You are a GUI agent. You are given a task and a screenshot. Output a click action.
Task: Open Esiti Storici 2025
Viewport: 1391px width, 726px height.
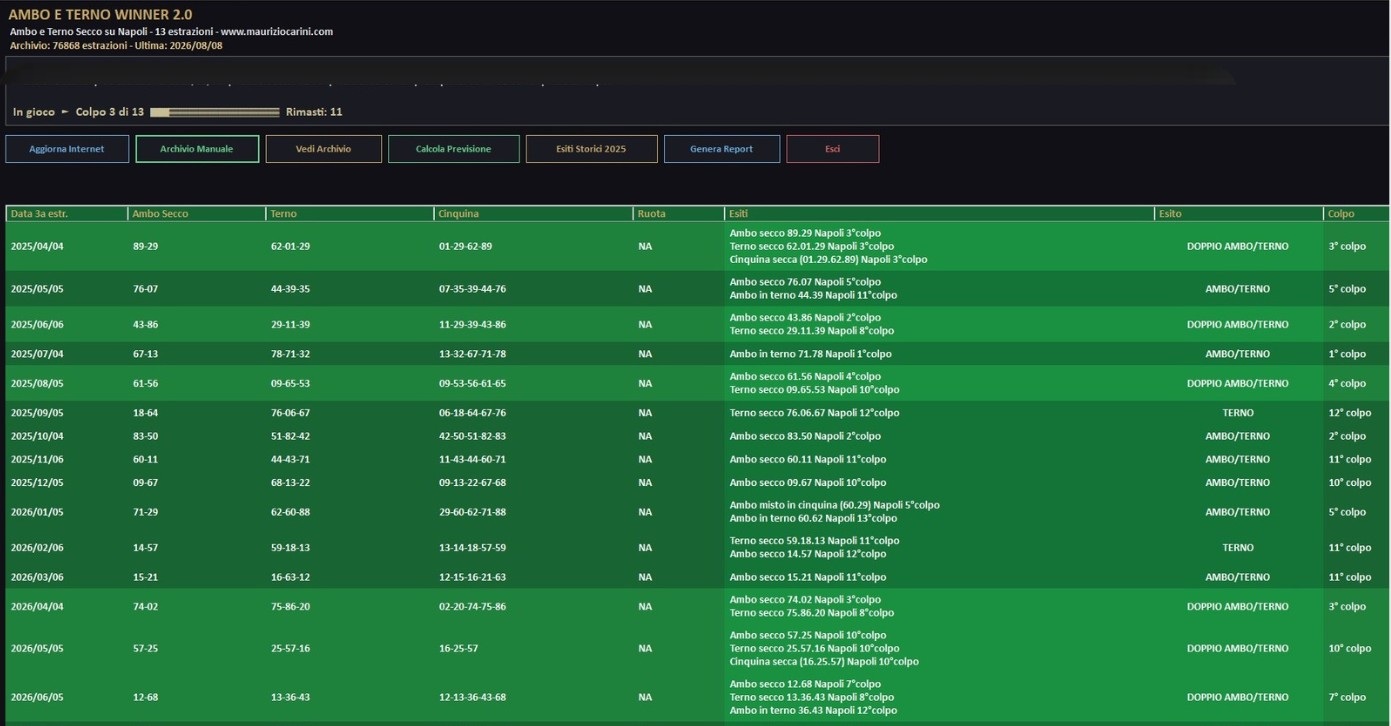pos(591,149)
